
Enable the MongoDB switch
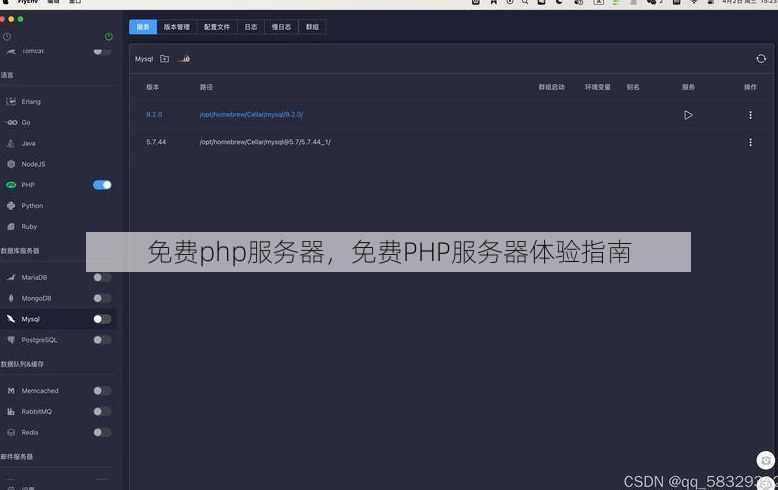coord(102,298)
